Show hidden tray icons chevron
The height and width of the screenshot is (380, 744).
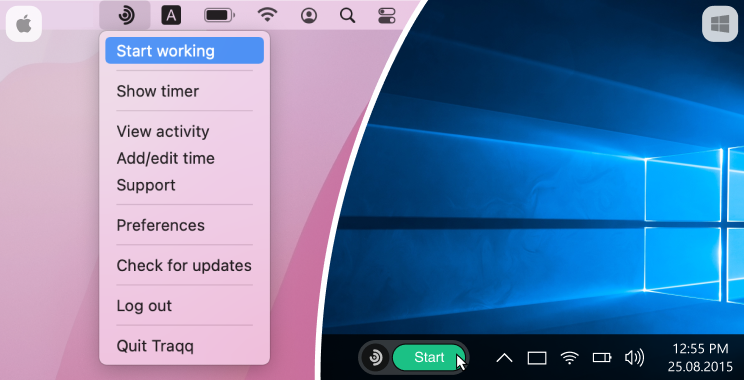coord(504,358)
